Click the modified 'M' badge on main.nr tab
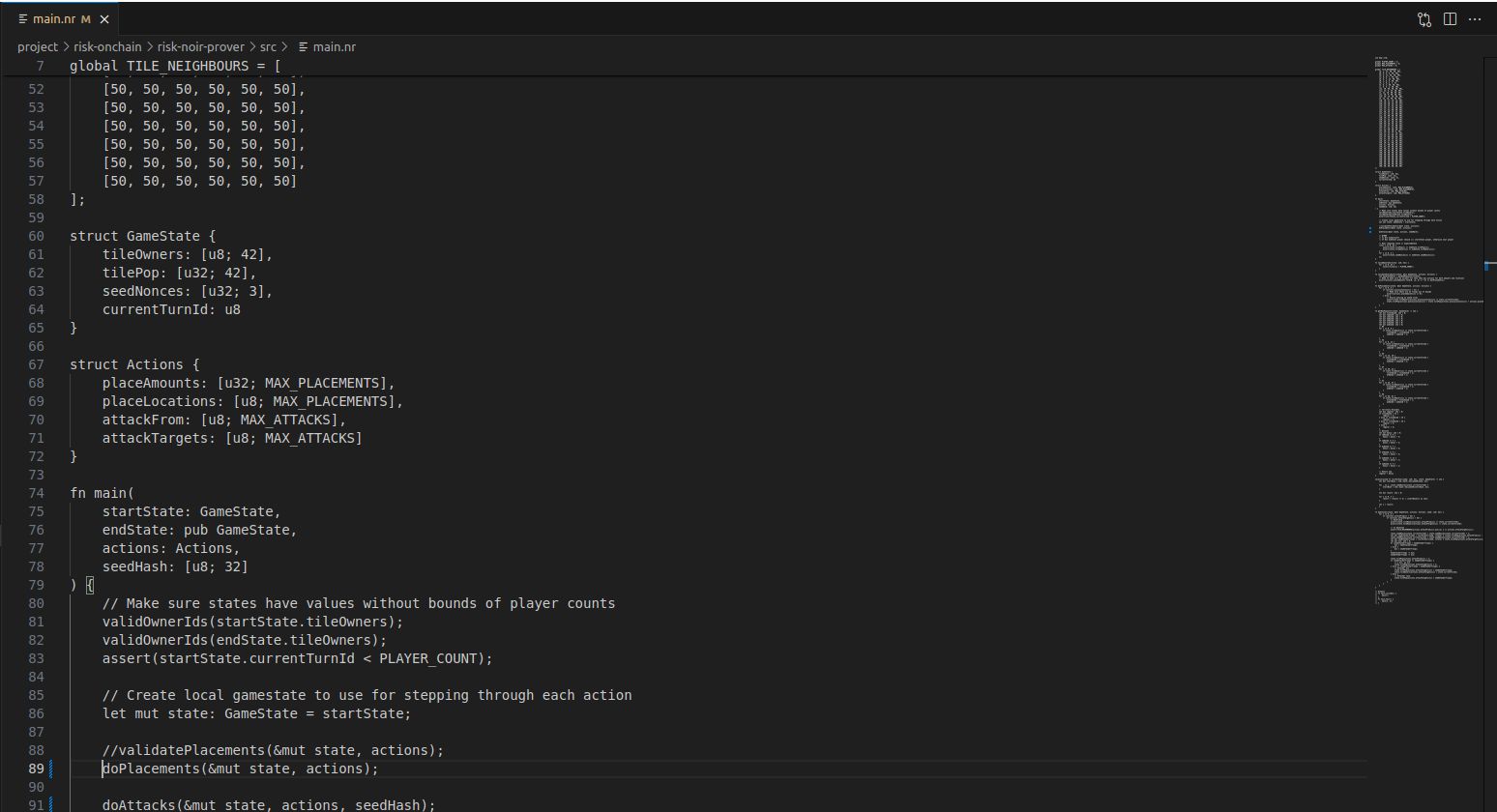This screenshot has height=812, width=1497. point(86,19)
